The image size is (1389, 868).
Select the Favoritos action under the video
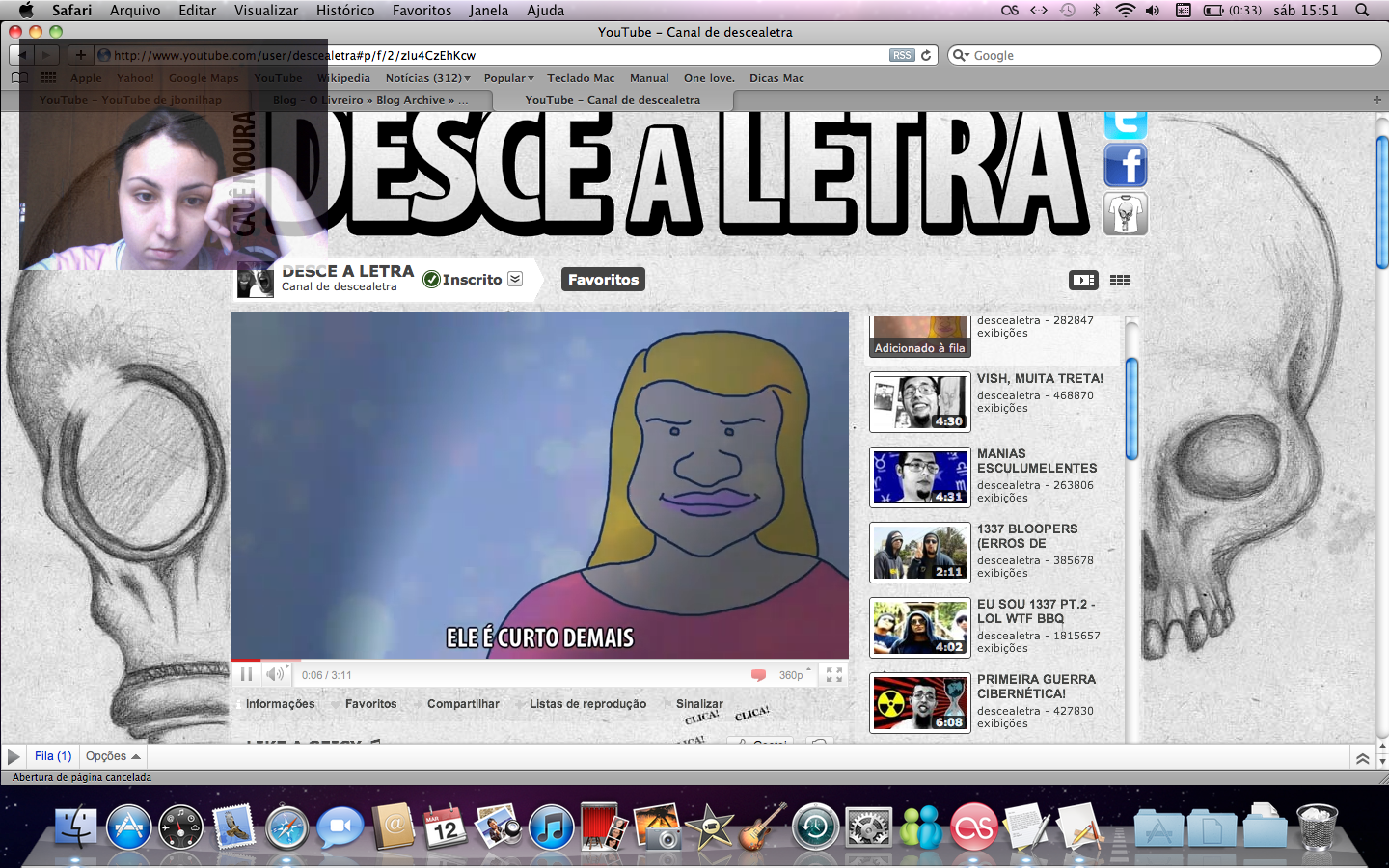[370, 704]
